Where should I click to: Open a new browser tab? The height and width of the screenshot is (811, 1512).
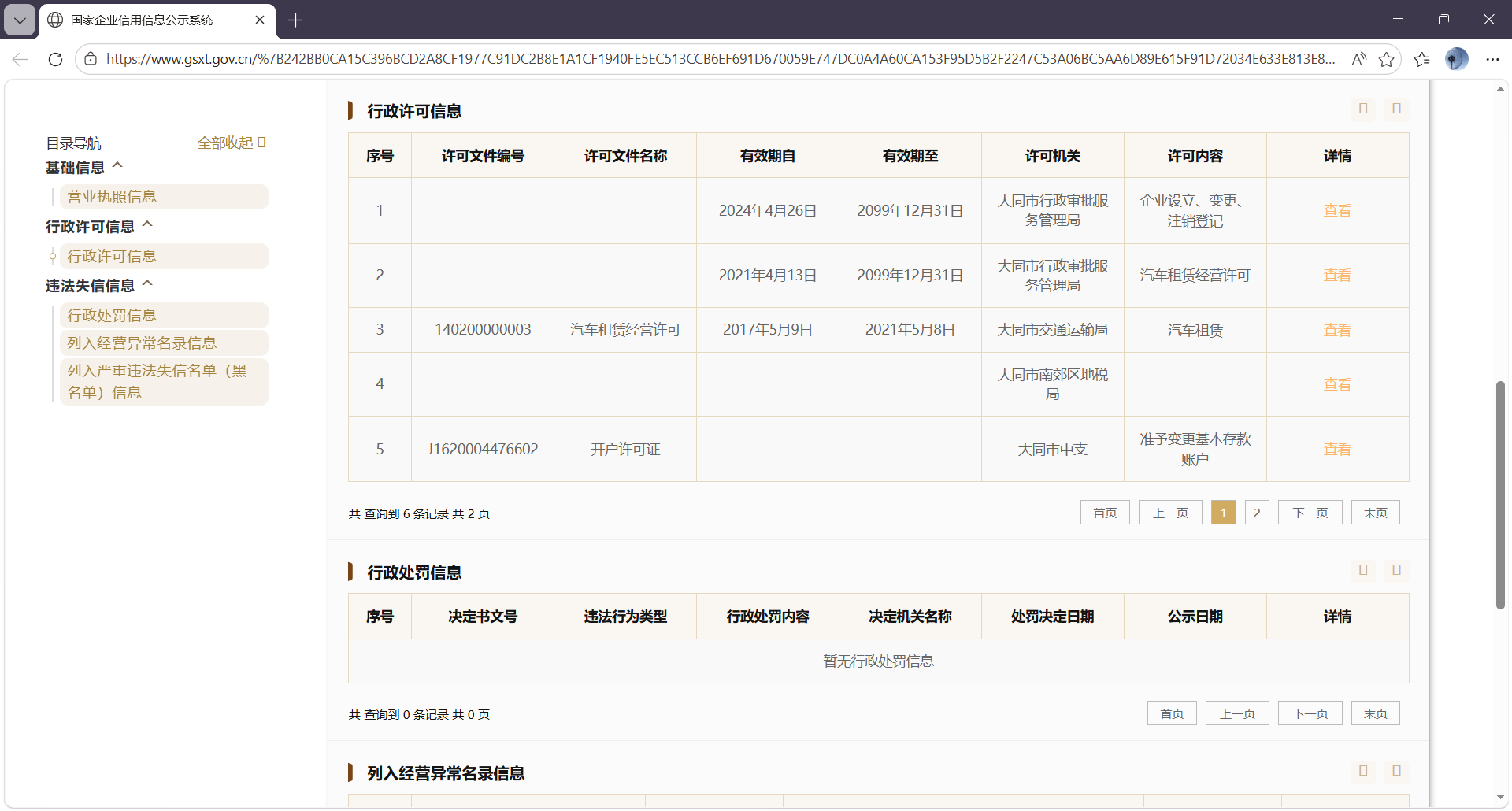296,20
